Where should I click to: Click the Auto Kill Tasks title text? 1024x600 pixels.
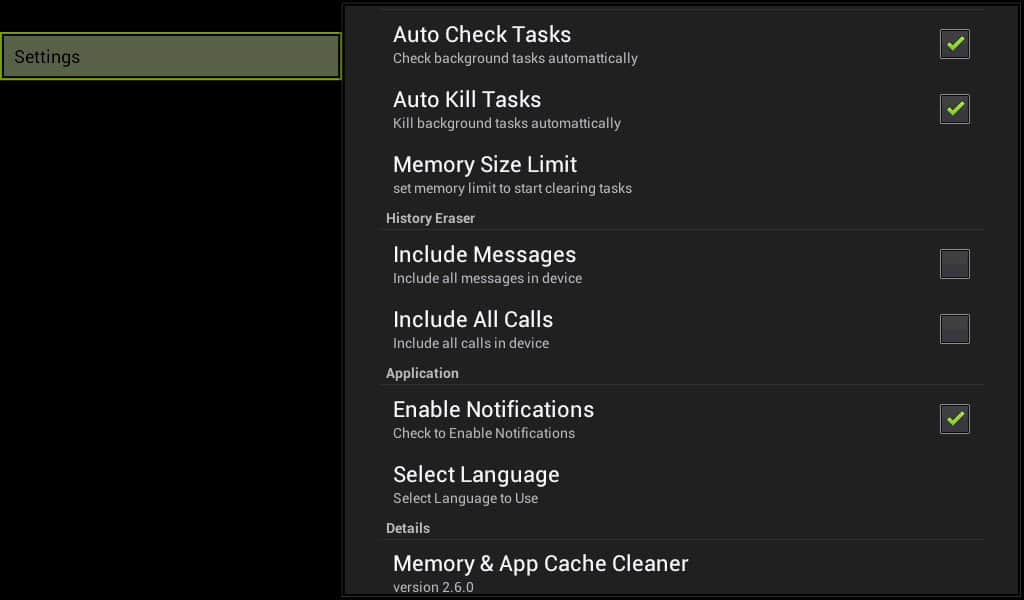tap(467, 100)
